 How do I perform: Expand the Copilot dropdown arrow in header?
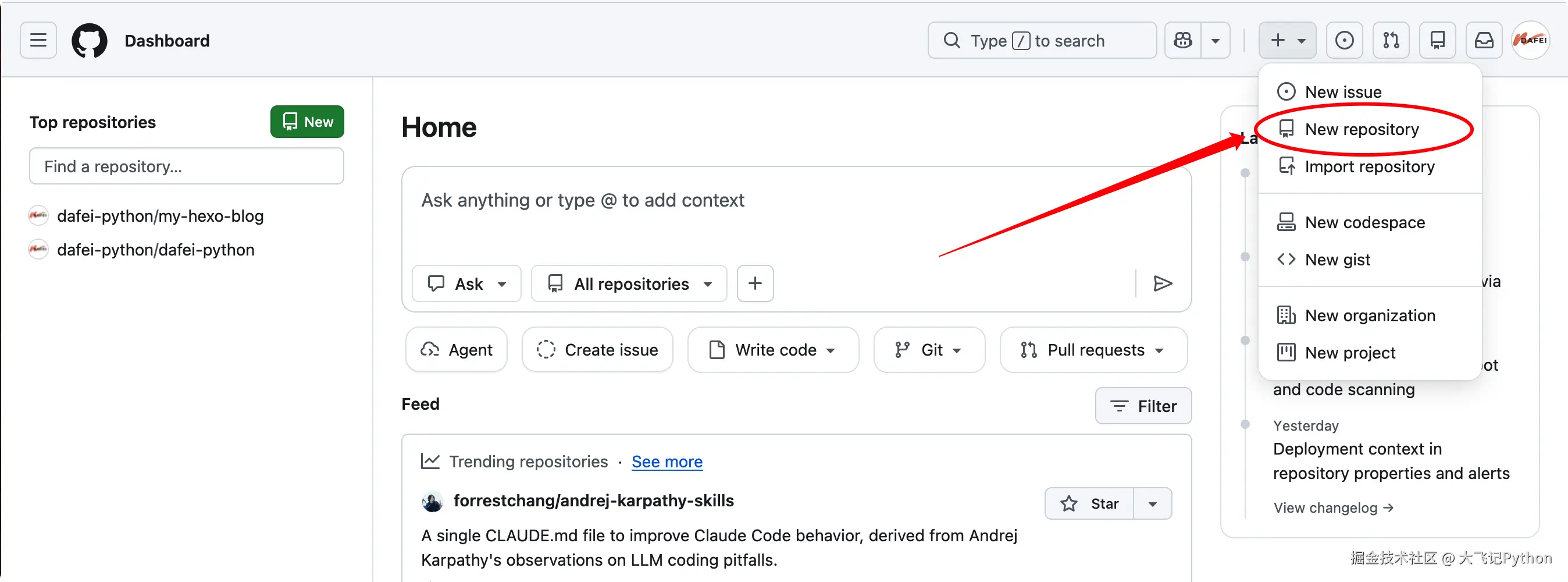tap(1216, 40)
